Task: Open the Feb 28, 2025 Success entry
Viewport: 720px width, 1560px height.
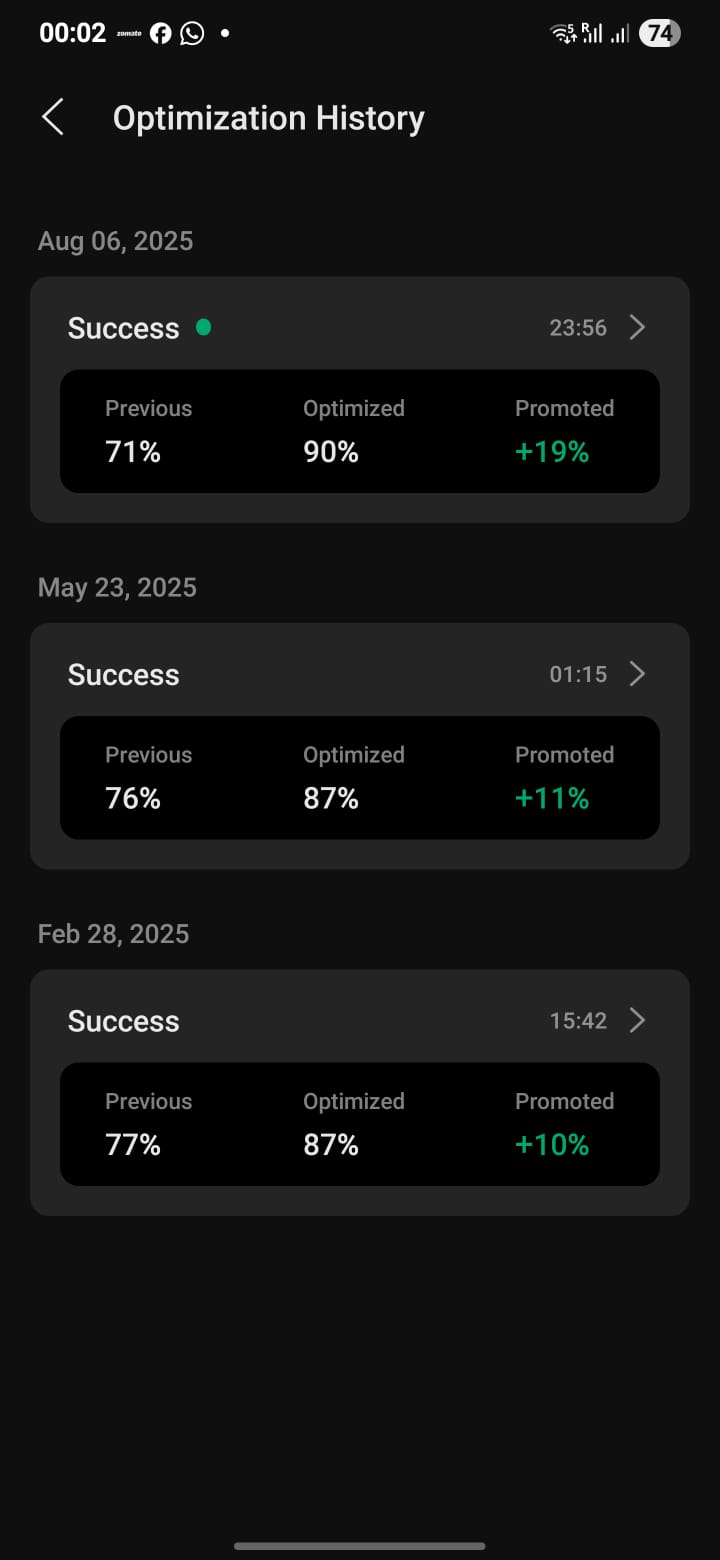Action: [x=124, y=1021]
